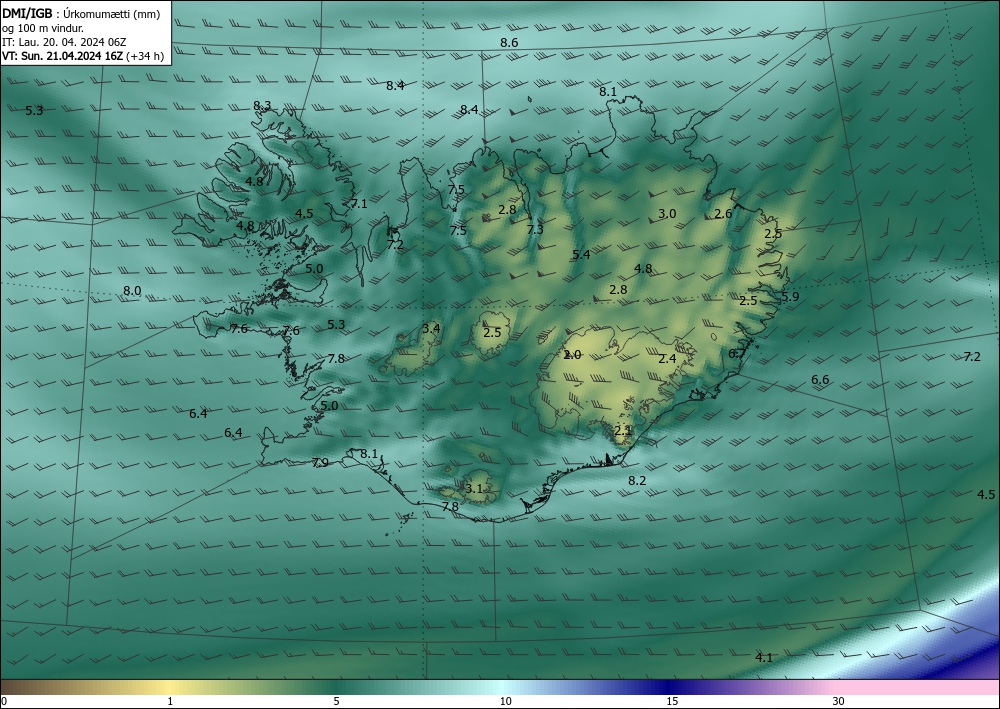1000x709 pixels.
Task: Click the 3.1 value on the map
Action: pyautogui.click(x=474, y=489)
